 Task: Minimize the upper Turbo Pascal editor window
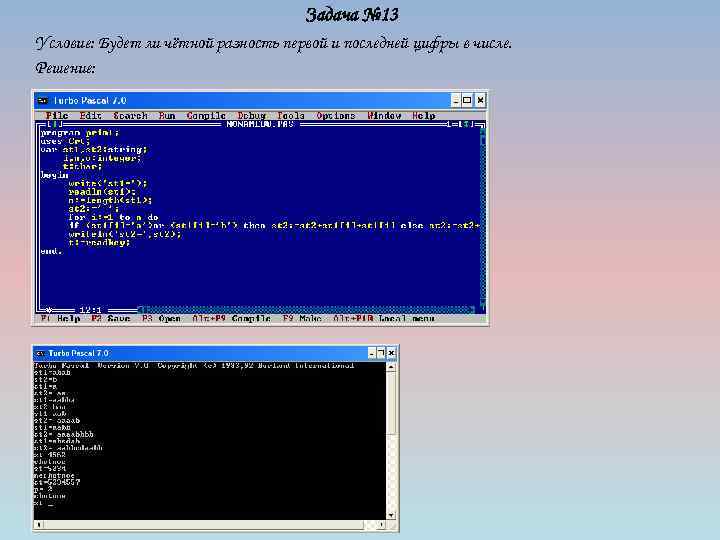[456, 100]
